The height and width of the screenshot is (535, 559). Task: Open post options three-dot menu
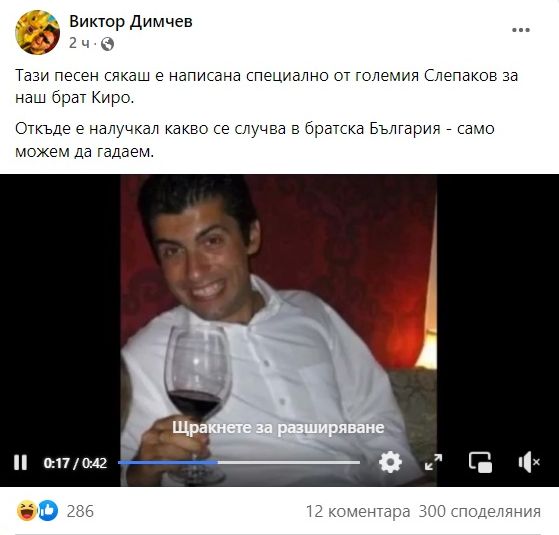[521, 30]
